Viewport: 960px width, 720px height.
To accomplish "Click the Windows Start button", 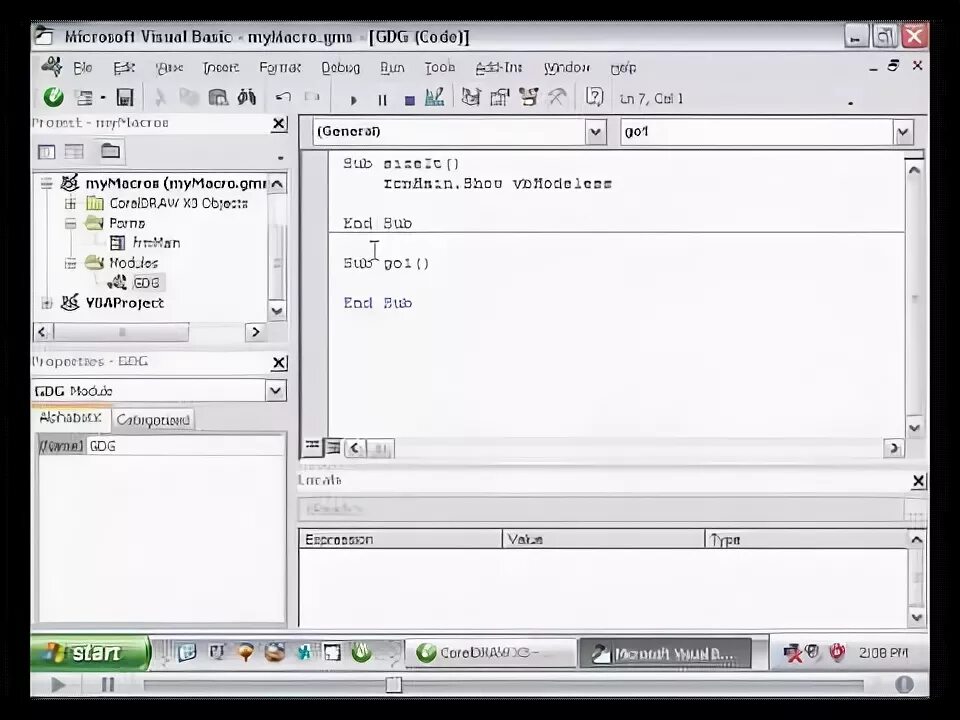I will tap(89, 653).
